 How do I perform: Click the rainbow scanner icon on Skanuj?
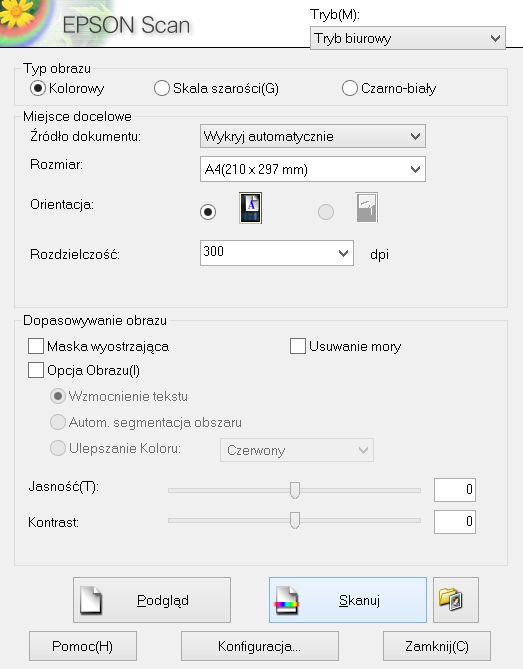pos(287,600)
